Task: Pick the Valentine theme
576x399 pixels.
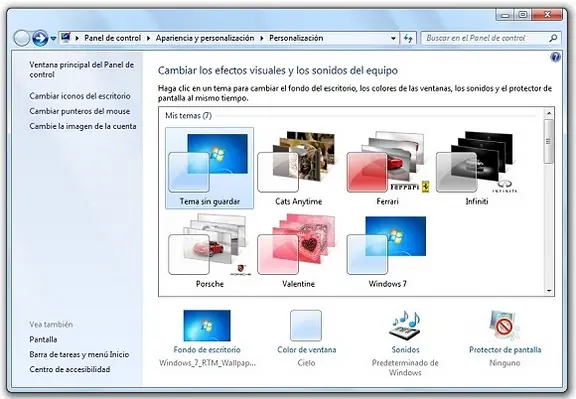Action: [x=298, y=251]
